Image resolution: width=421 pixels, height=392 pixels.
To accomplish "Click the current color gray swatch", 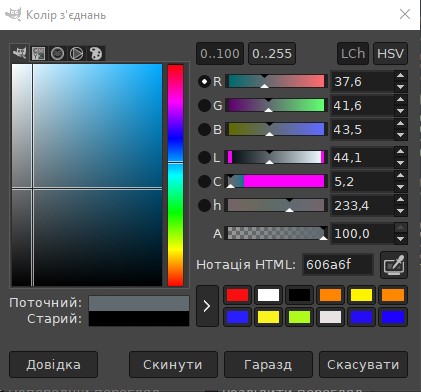I will (x=139, y=303).
